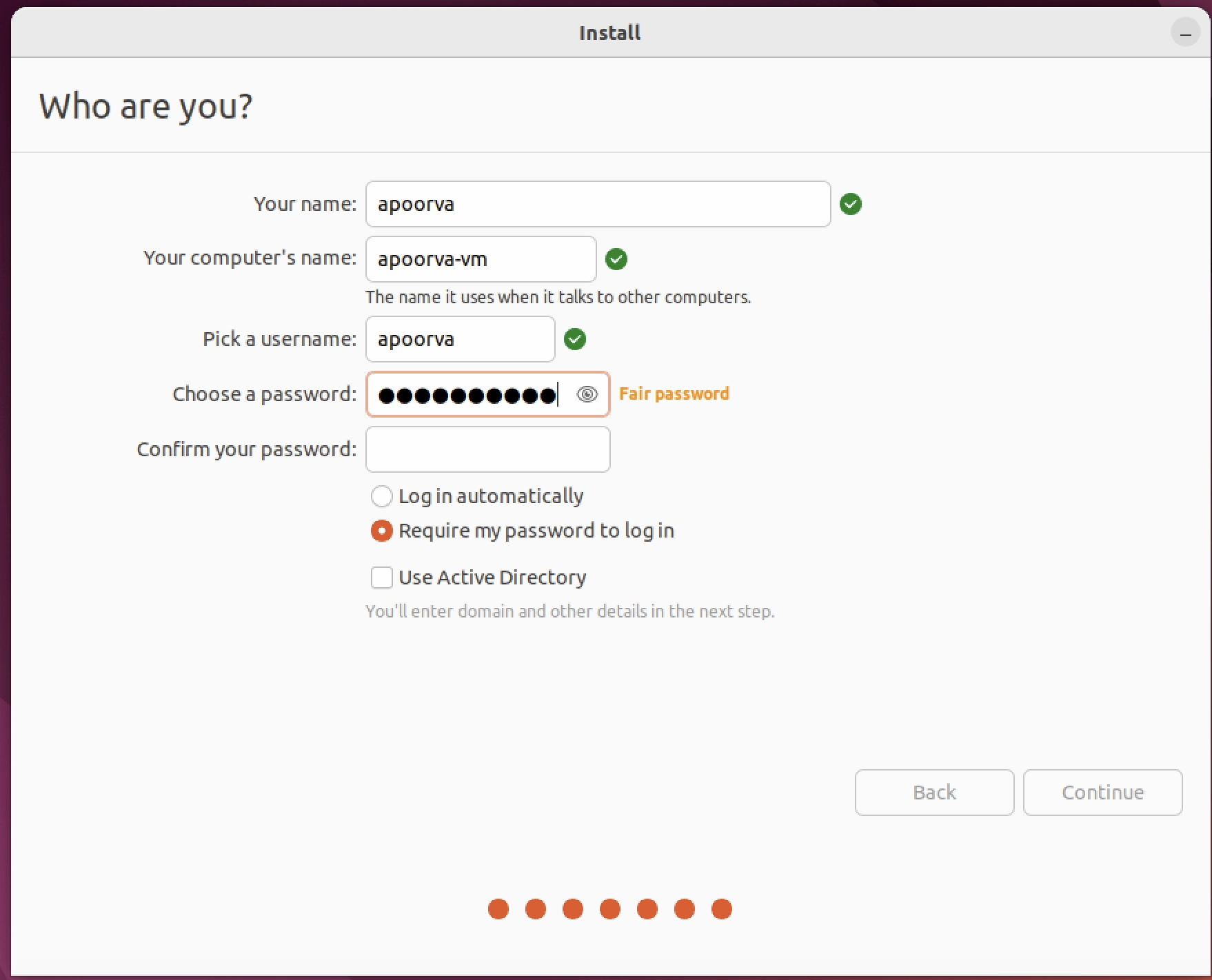This screenshot has height=980, width=1212.
Task: Click the Your name text field
Action: click(597, 204)
